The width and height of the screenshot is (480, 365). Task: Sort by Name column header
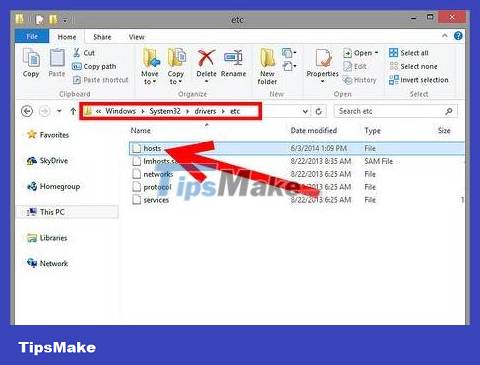pyautogui.click(x=140, y=130)
